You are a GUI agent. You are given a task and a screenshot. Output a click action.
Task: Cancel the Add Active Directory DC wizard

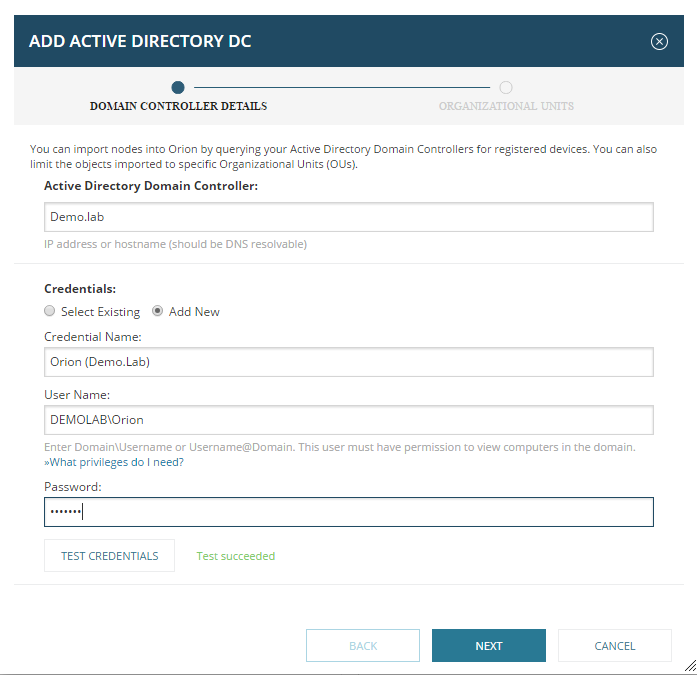pos(615,646)
